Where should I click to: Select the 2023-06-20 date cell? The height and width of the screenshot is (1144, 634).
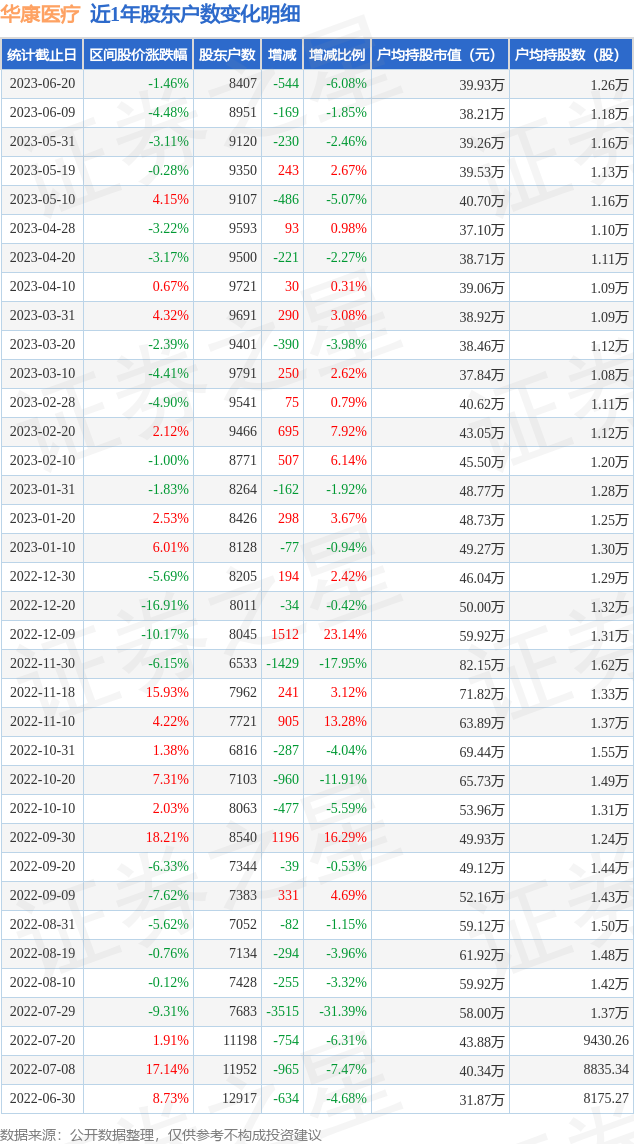42,84
